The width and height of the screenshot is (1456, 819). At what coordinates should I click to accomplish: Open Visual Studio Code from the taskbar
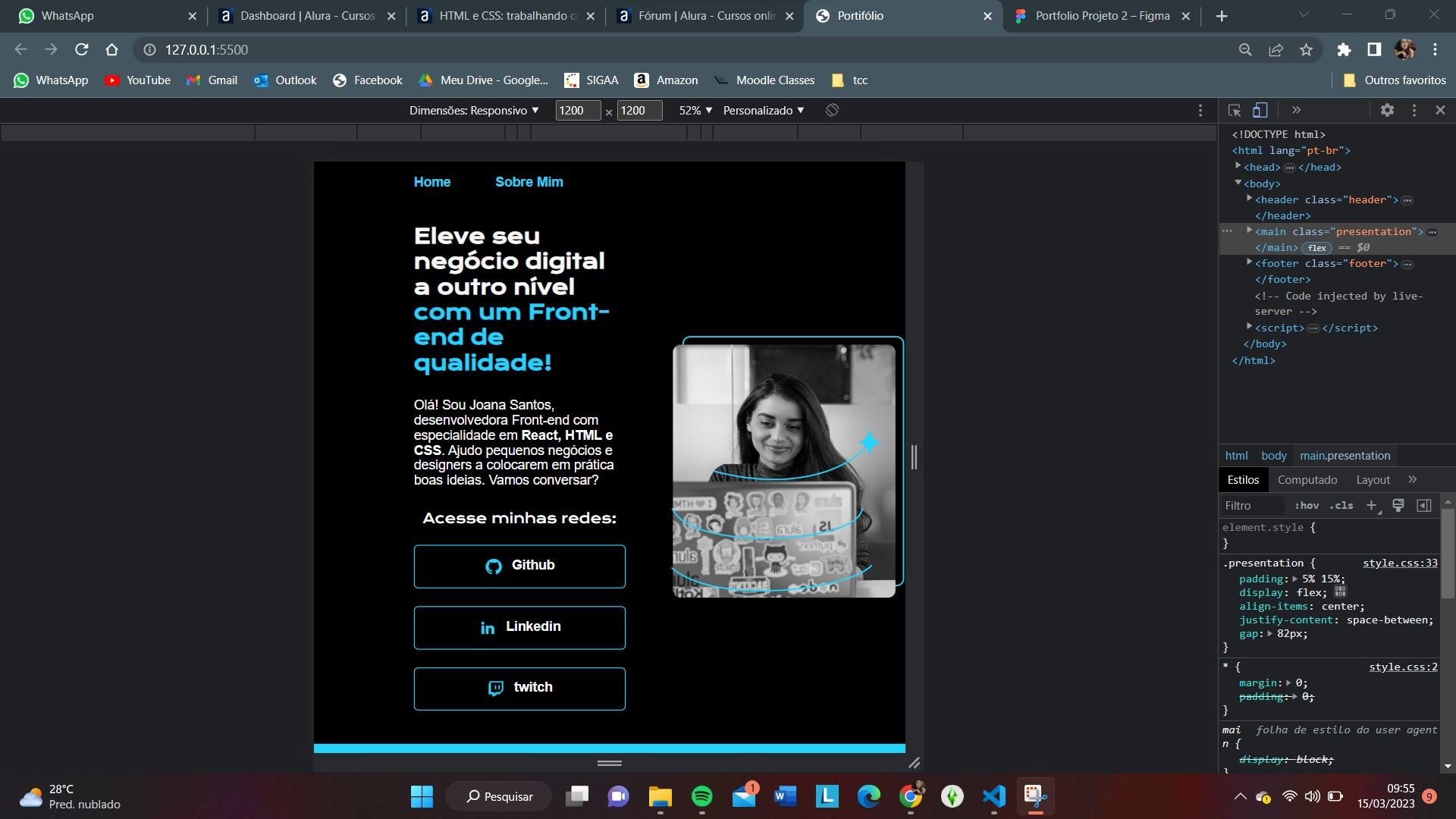993,796
